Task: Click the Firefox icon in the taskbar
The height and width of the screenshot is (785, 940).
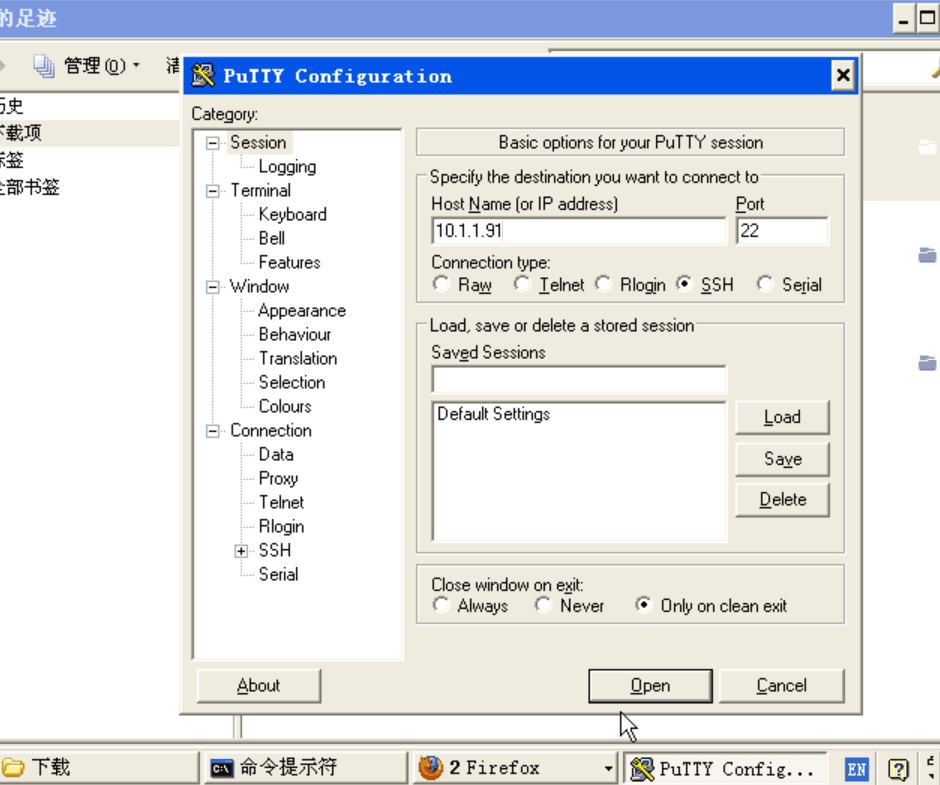Action: pyautogui.click(x=430, y=768)
